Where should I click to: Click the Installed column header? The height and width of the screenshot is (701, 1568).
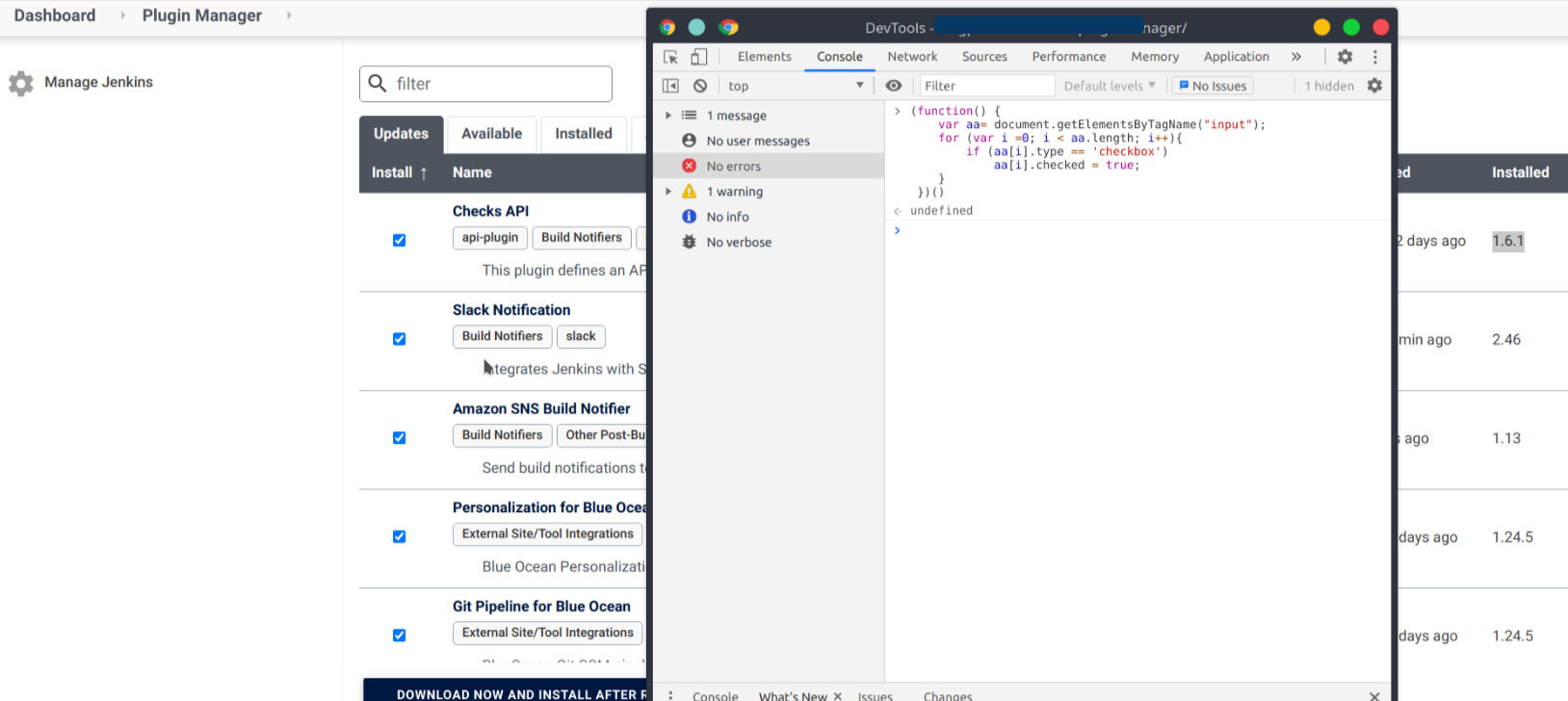1520,172
